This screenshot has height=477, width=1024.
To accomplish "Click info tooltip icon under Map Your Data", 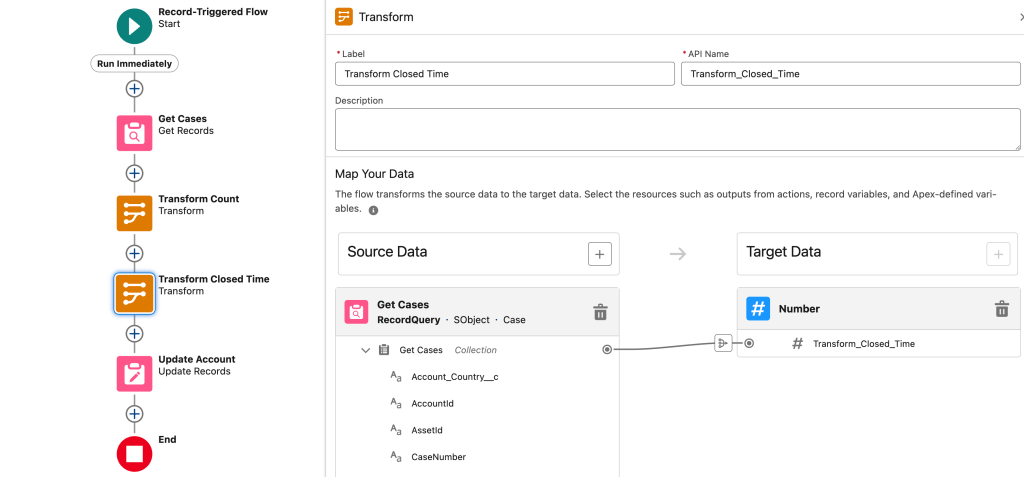I will (373, 211).
